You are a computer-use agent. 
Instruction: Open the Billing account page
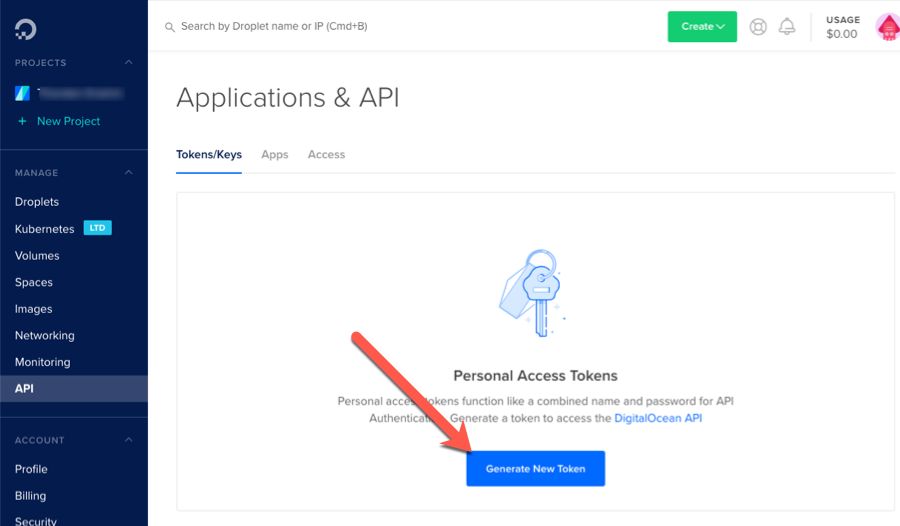[30, 496]
